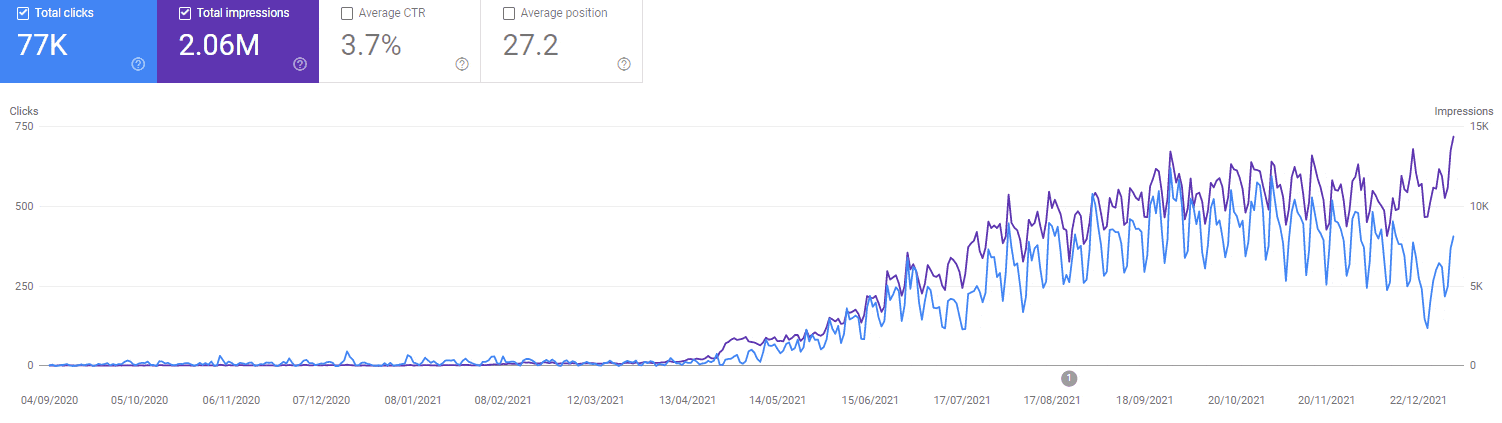Enable the Average position checkbox

(509, 14)
